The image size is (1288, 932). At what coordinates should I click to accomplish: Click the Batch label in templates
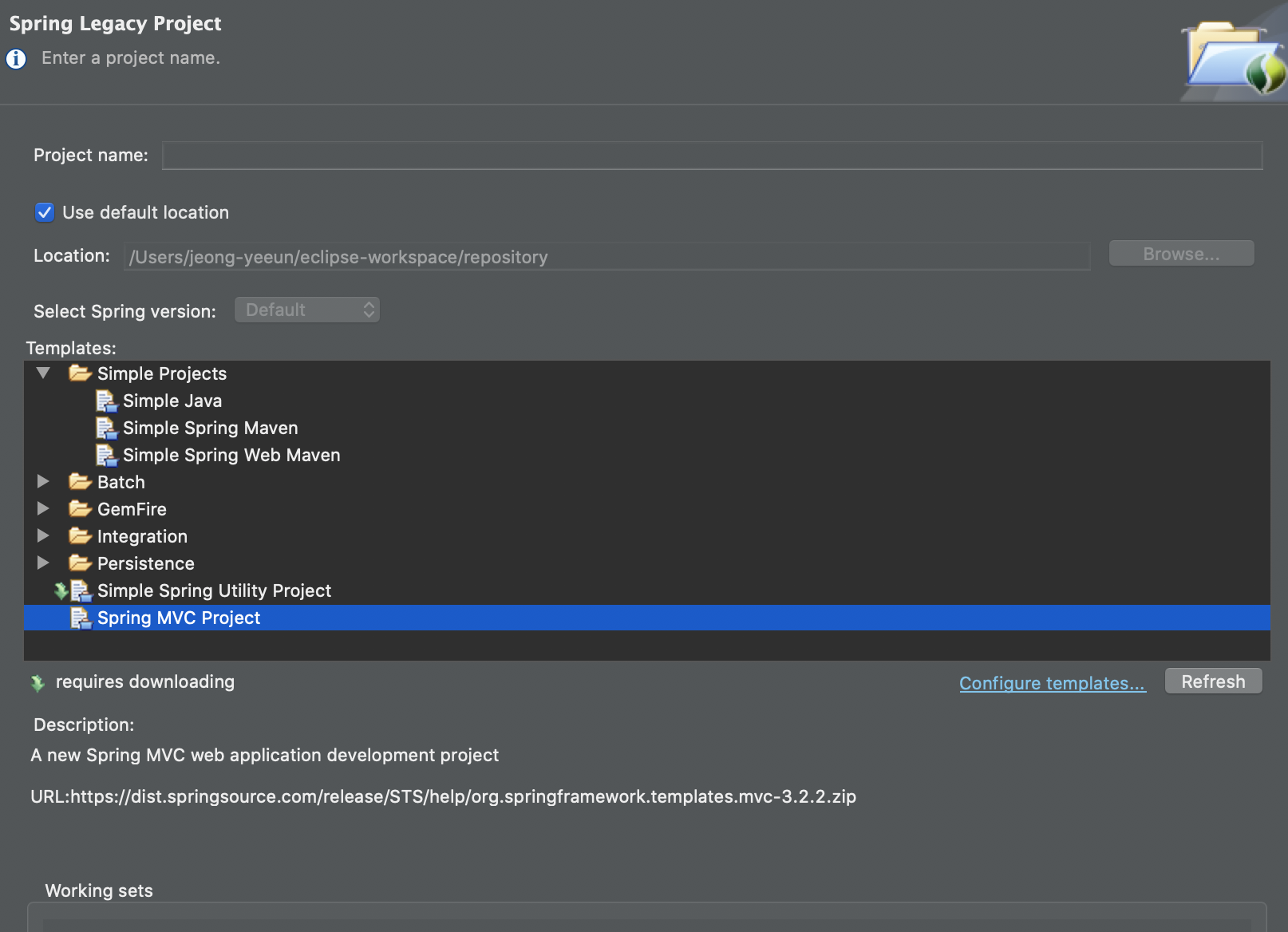point(121,482)
